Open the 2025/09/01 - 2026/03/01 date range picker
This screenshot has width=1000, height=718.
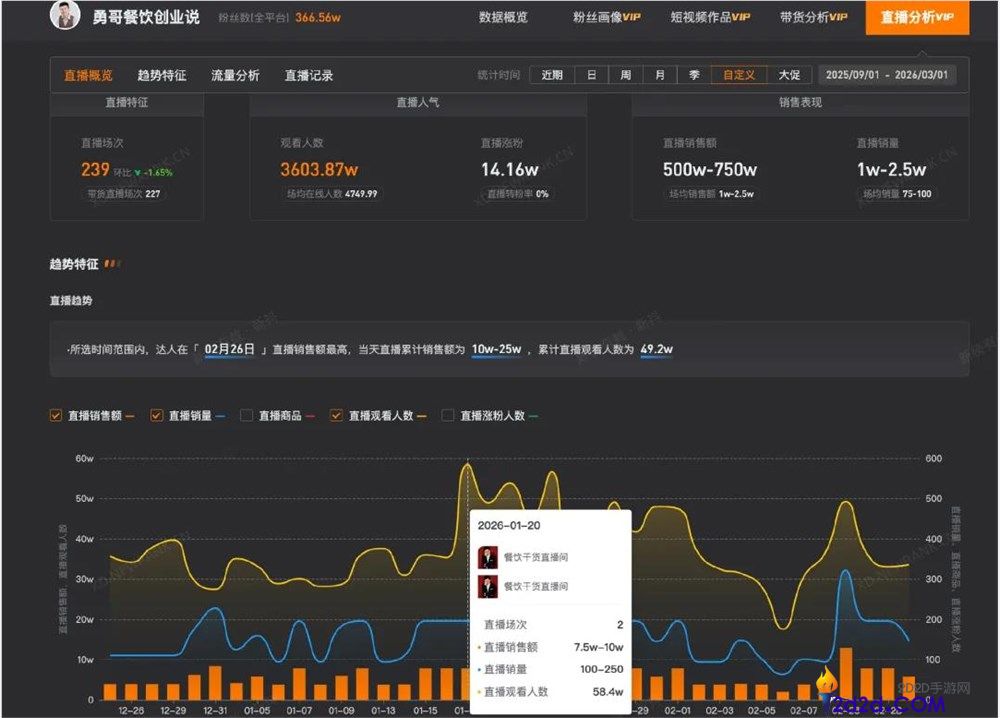point(890,74)
